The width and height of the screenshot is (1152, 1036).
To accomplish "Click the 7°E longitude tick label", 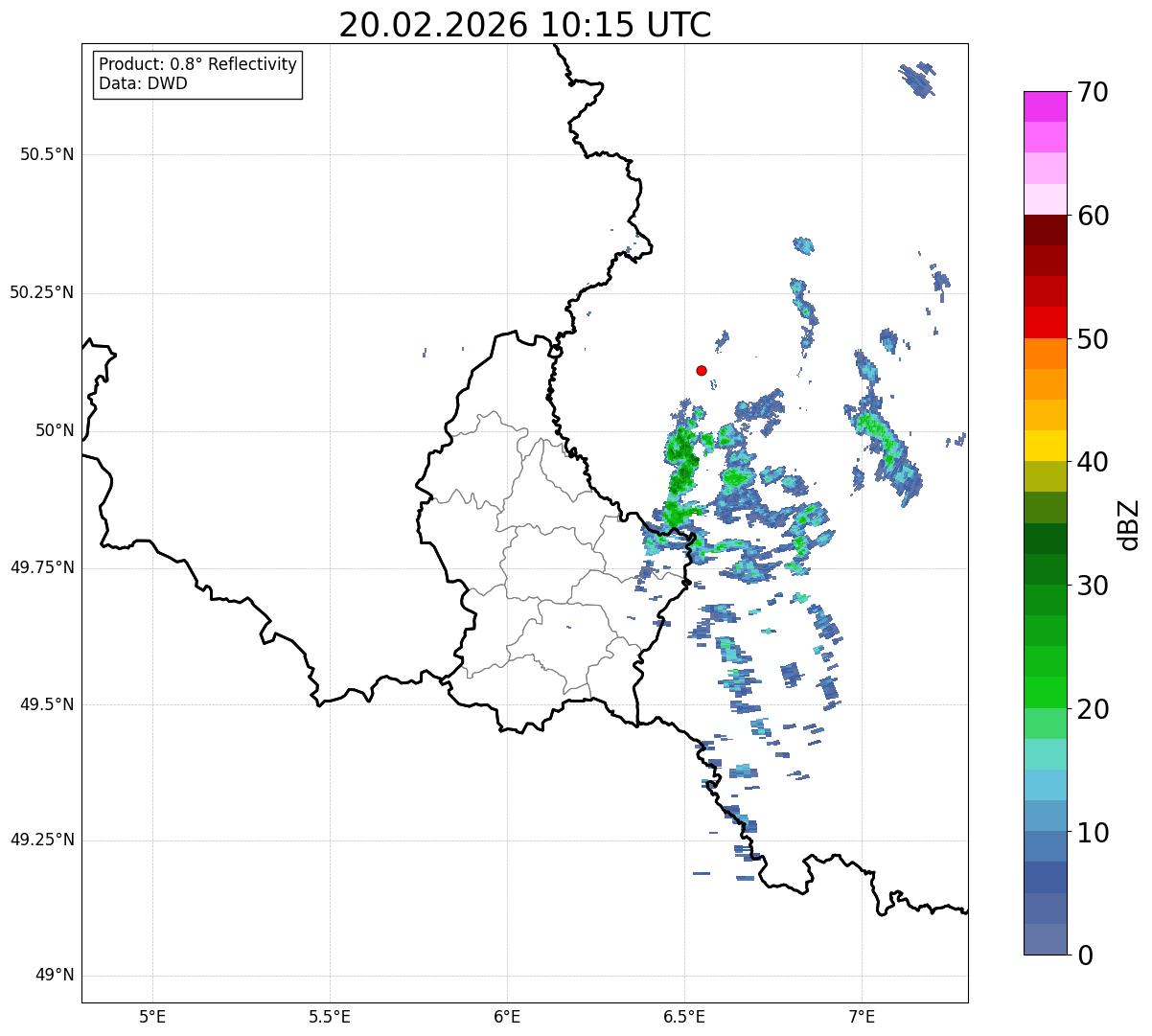I will coord(862,1016).
